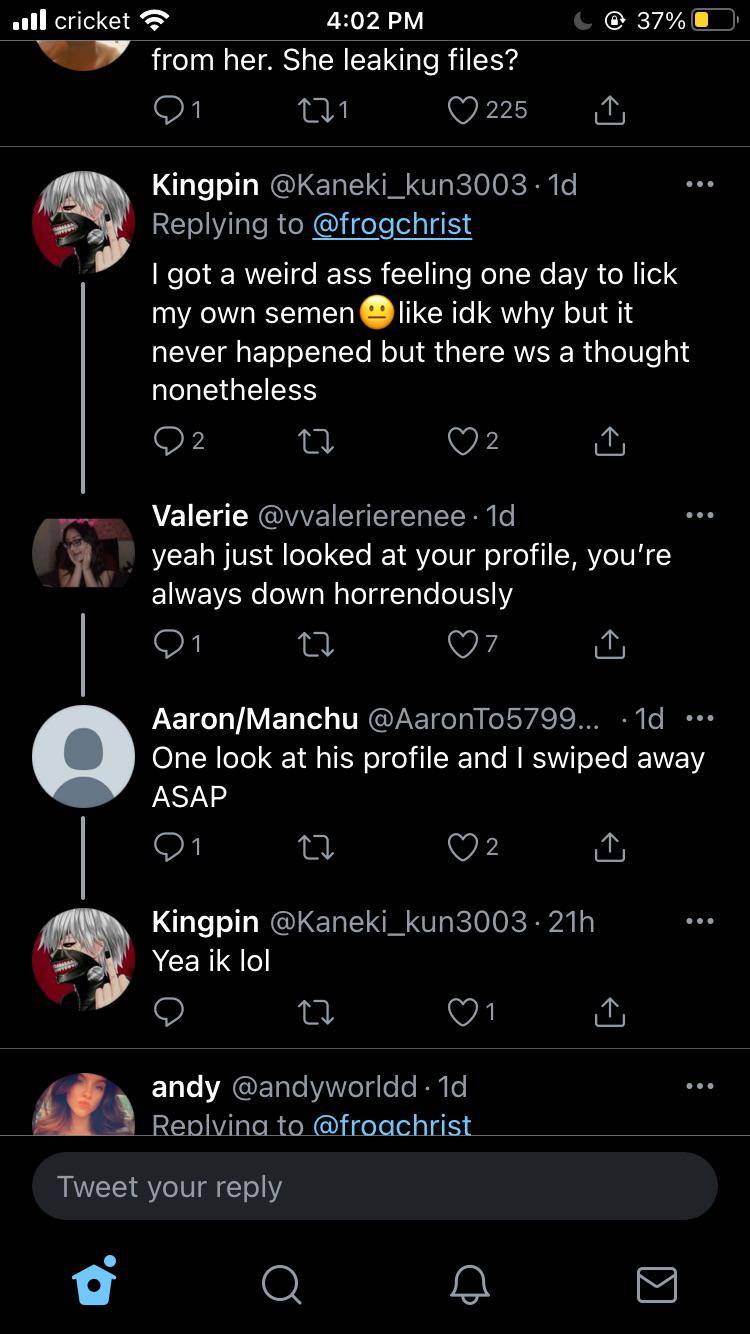Switch to the Search tab
Image resolution: width=750 pixels, height=1334 pixels.
281,1284
